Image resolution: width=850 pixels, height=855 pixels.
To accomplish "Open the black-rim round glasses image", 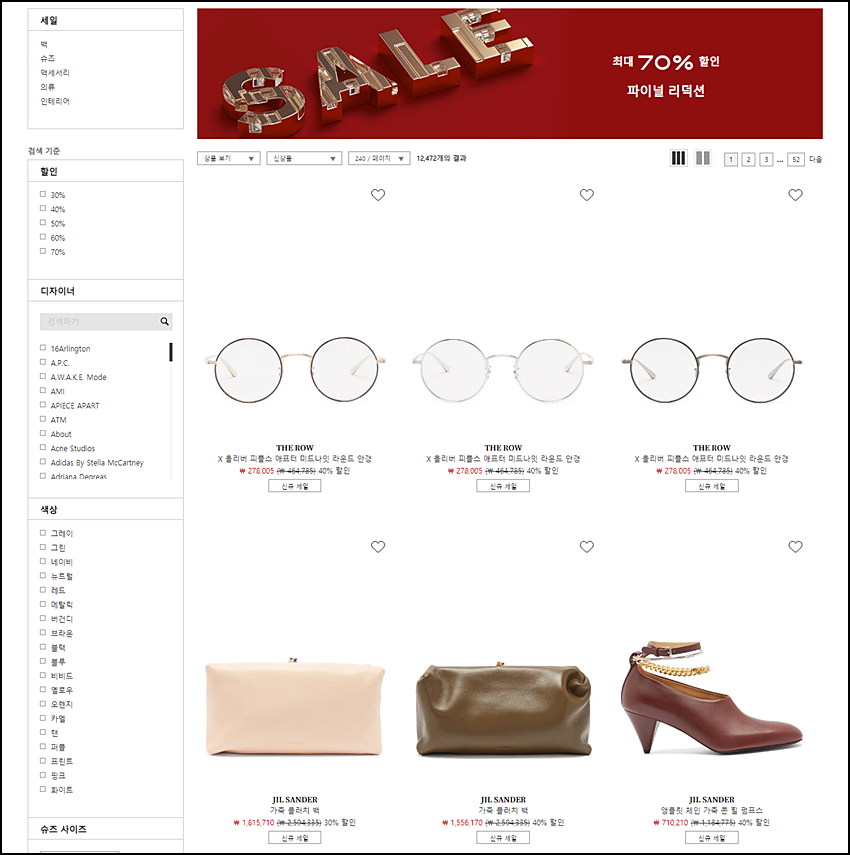I will click(x=712, y=369).
